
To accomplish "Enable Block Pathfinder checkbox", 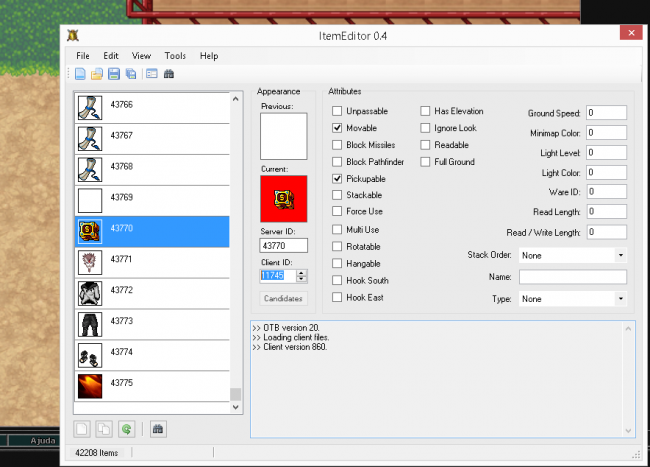I will tap(337, 162).
